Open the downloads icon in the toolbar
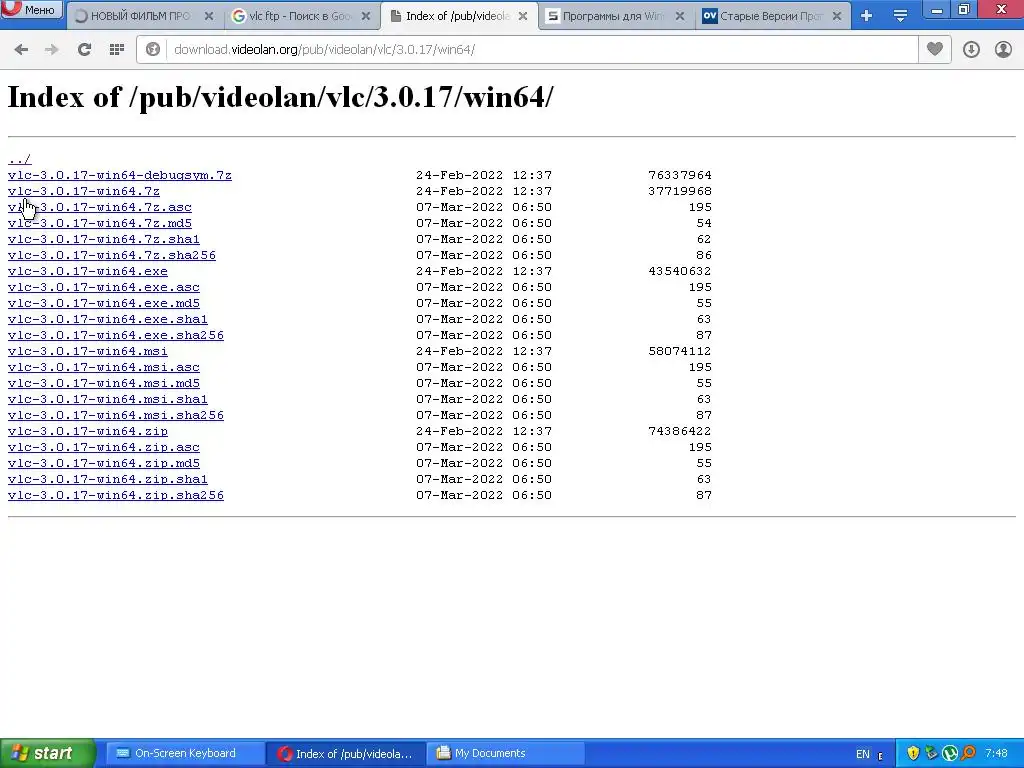This screenshot has width=1024, height=768. [971, 50]
